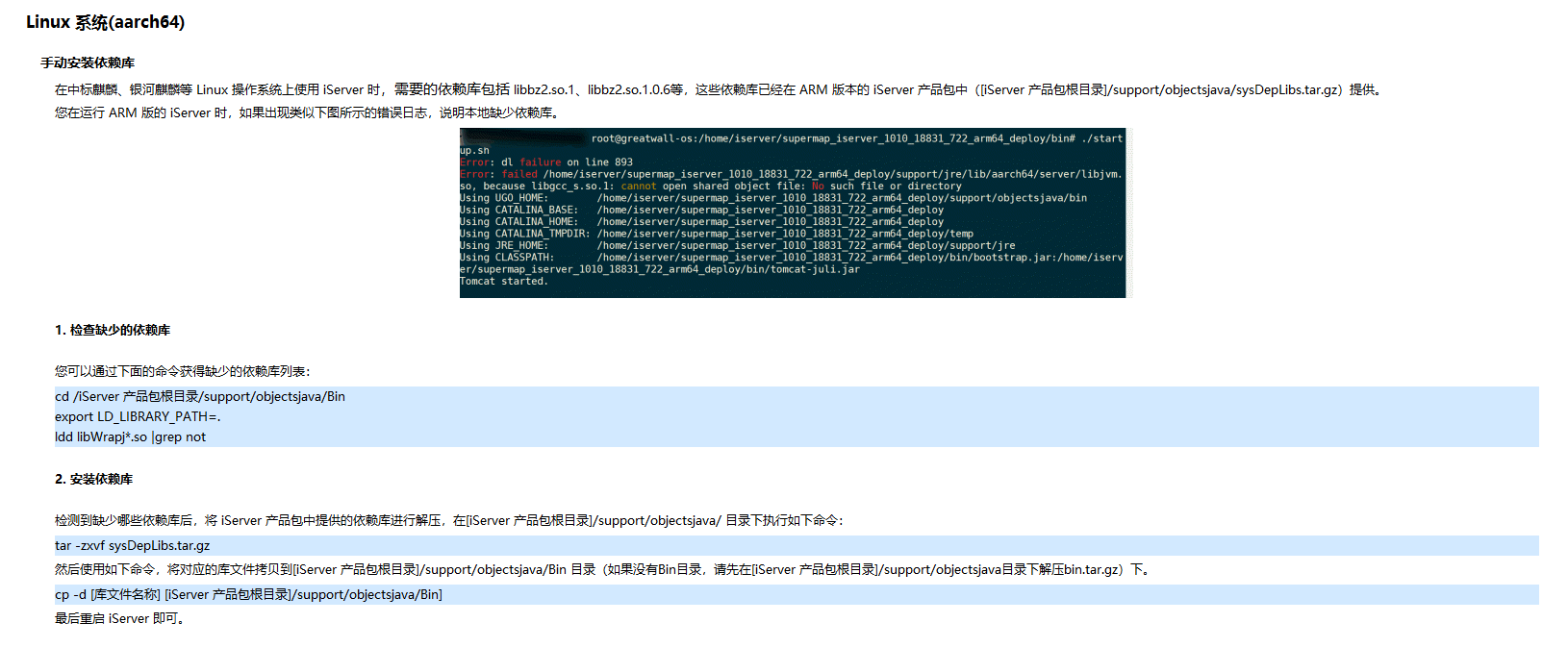Image resolution: width=1568 pixels, height=648 pixels.
Task: Click the heading '1. 检查缺少的依赖库'
Action: coord(113,330)
